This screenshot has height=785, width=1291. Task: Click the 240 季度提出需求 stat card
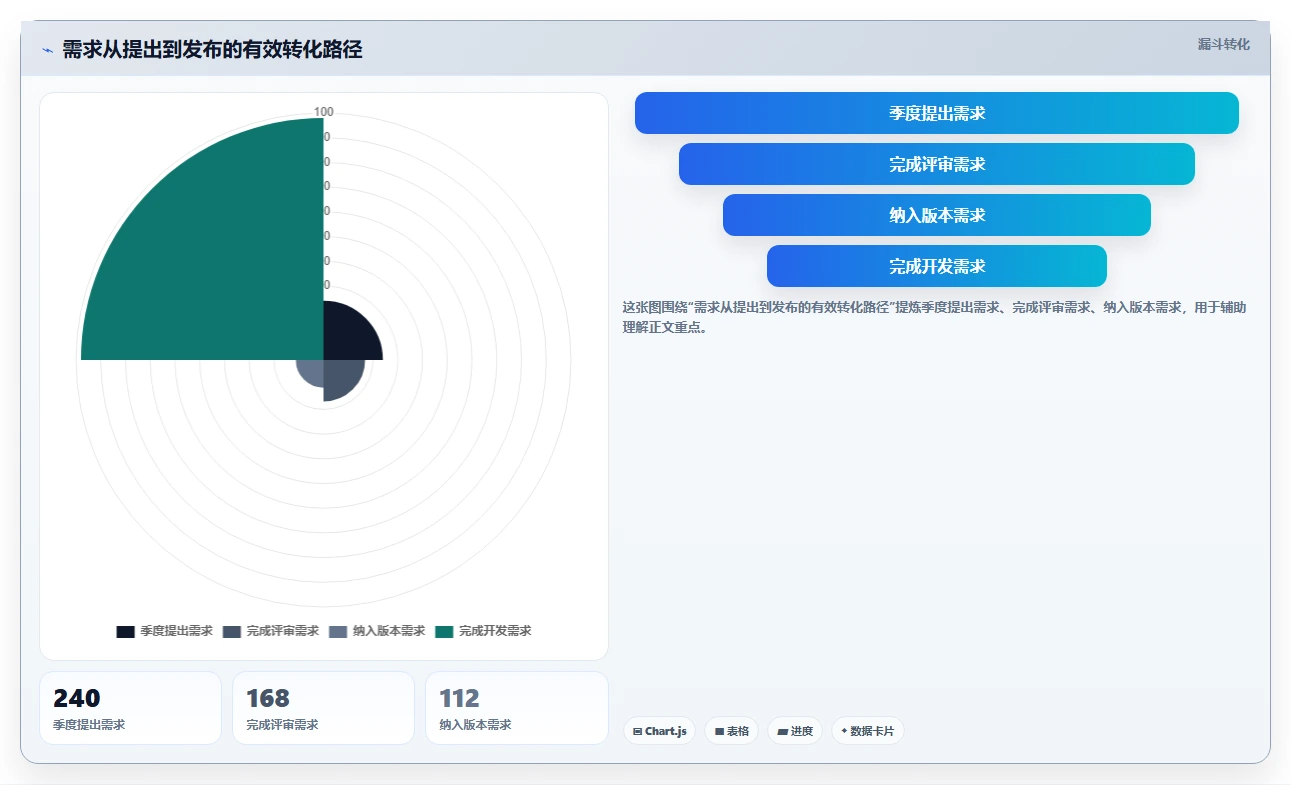tap(130, 708)
